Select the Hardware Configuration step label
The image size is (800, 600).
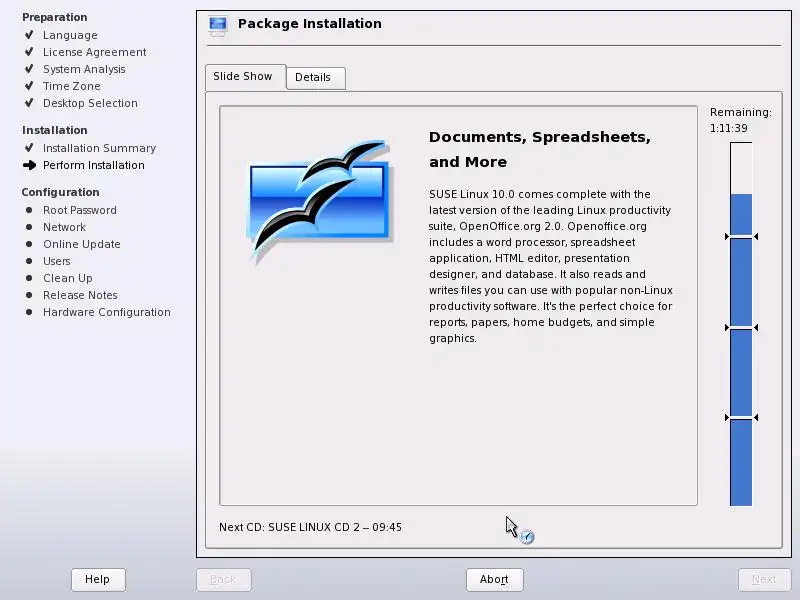click(x=107, y=312)
